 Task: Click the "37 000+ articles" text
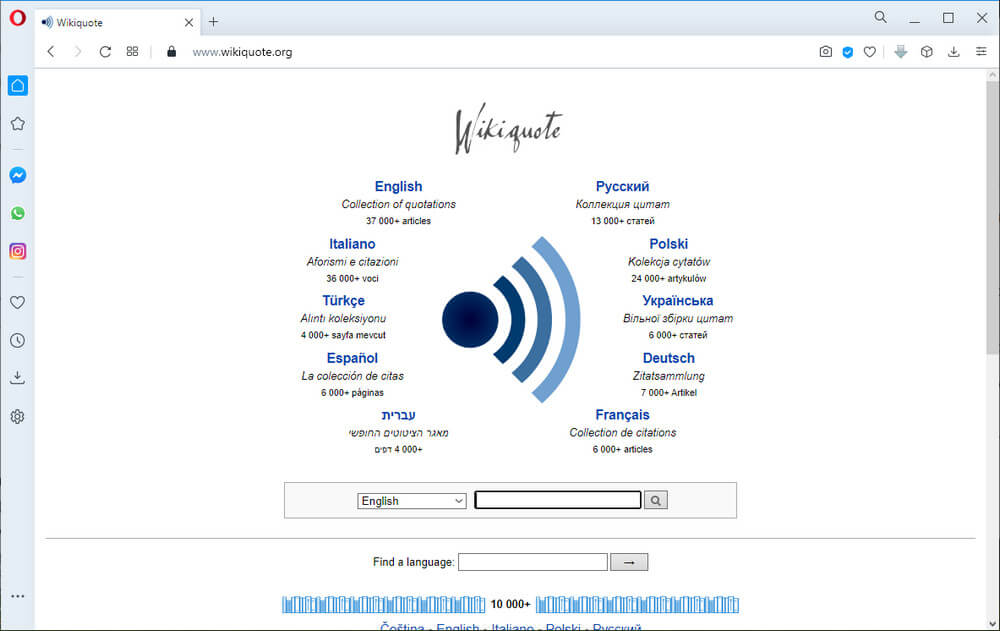tap(398, 221)
